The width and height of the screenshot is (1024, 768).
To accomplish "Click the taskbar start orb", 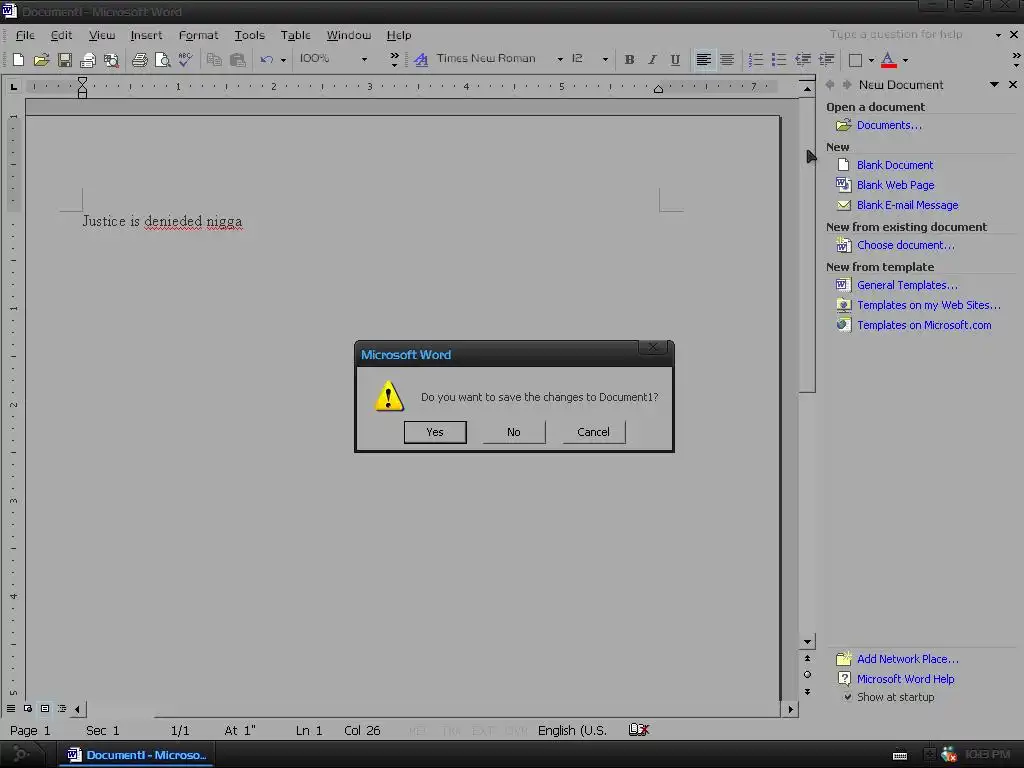I will pyautogui.click(x=21, y=755).
